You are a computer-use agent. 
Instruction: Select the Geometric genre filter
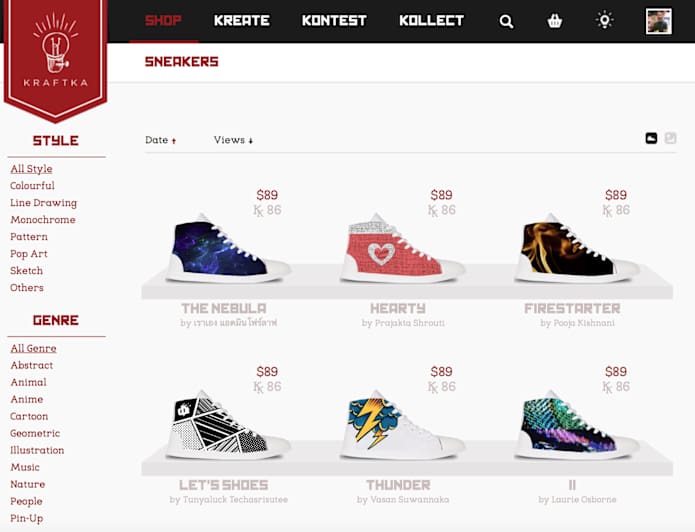35,434
